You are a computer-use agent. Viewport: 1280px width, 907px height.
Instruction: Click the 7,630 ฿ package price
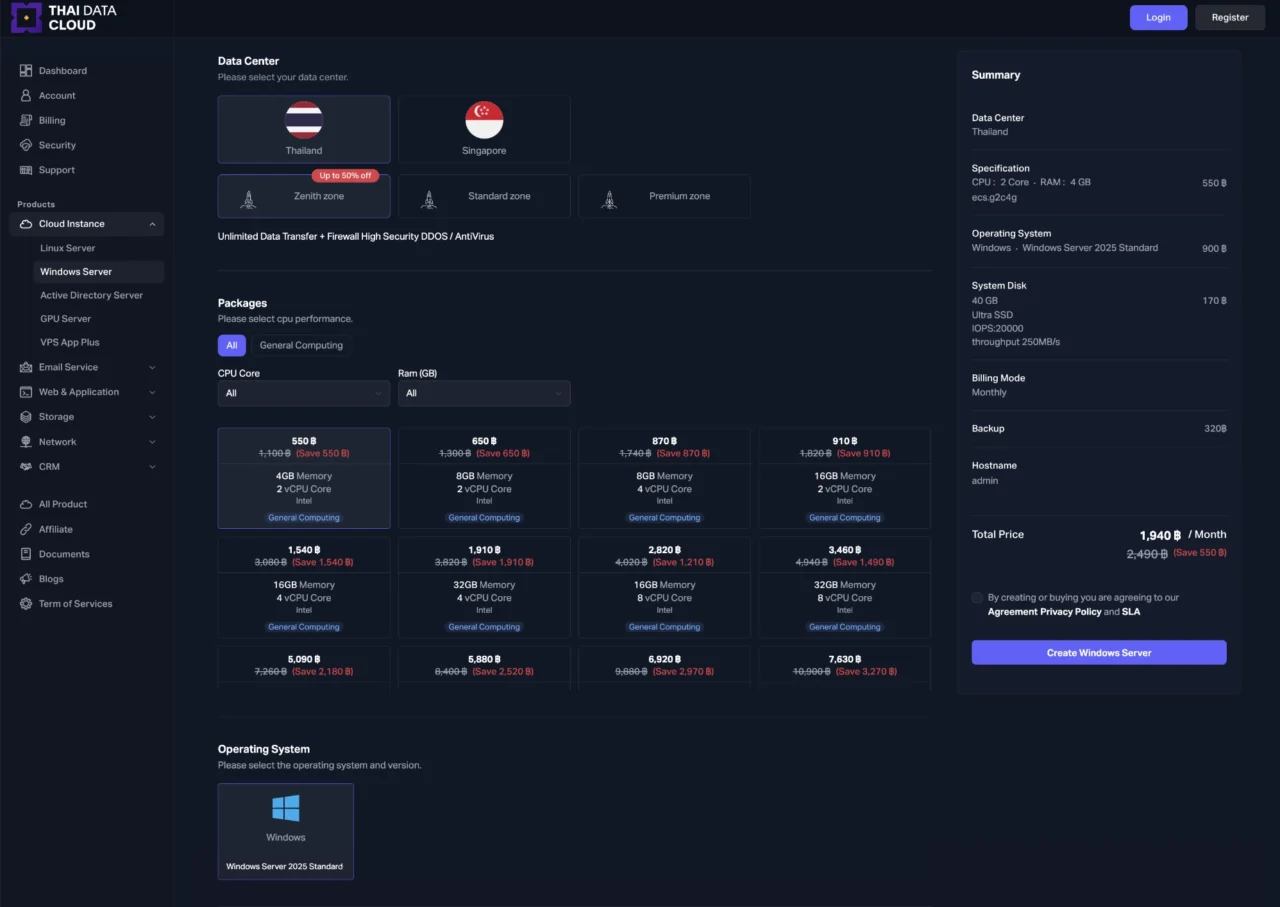tap(845, 659)
